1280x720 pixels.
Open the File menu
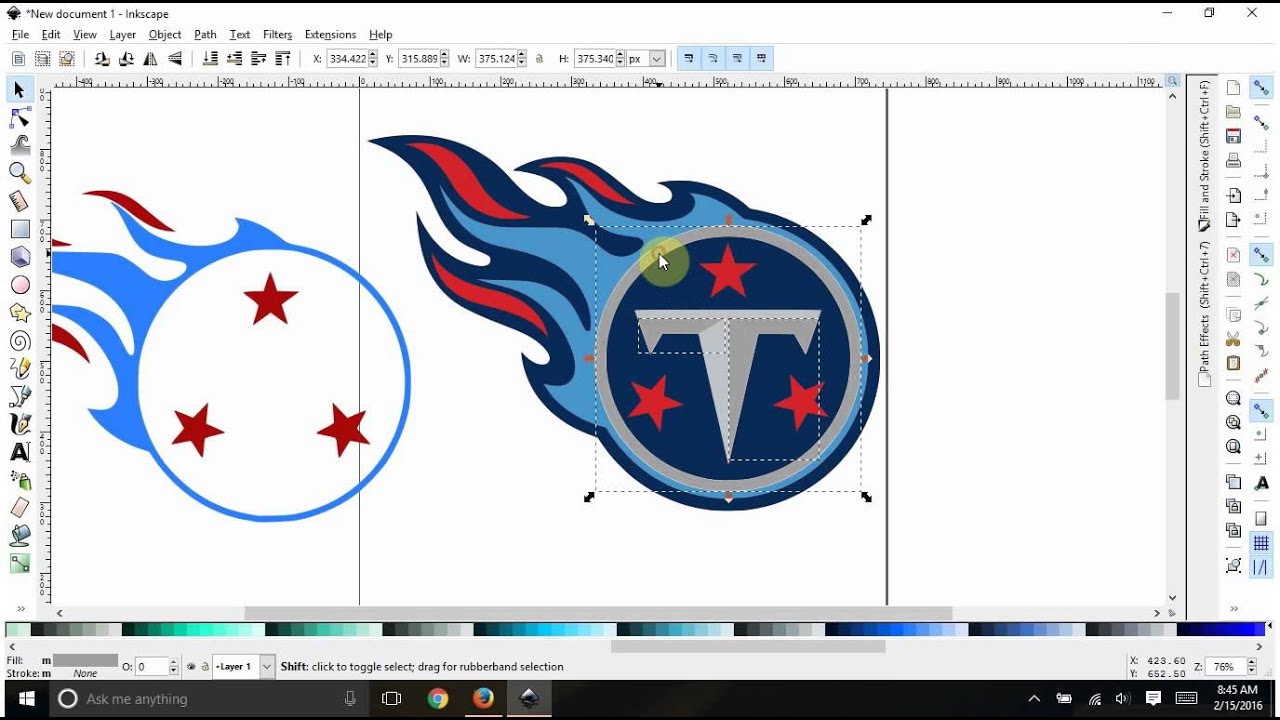(x=20, y=35)
